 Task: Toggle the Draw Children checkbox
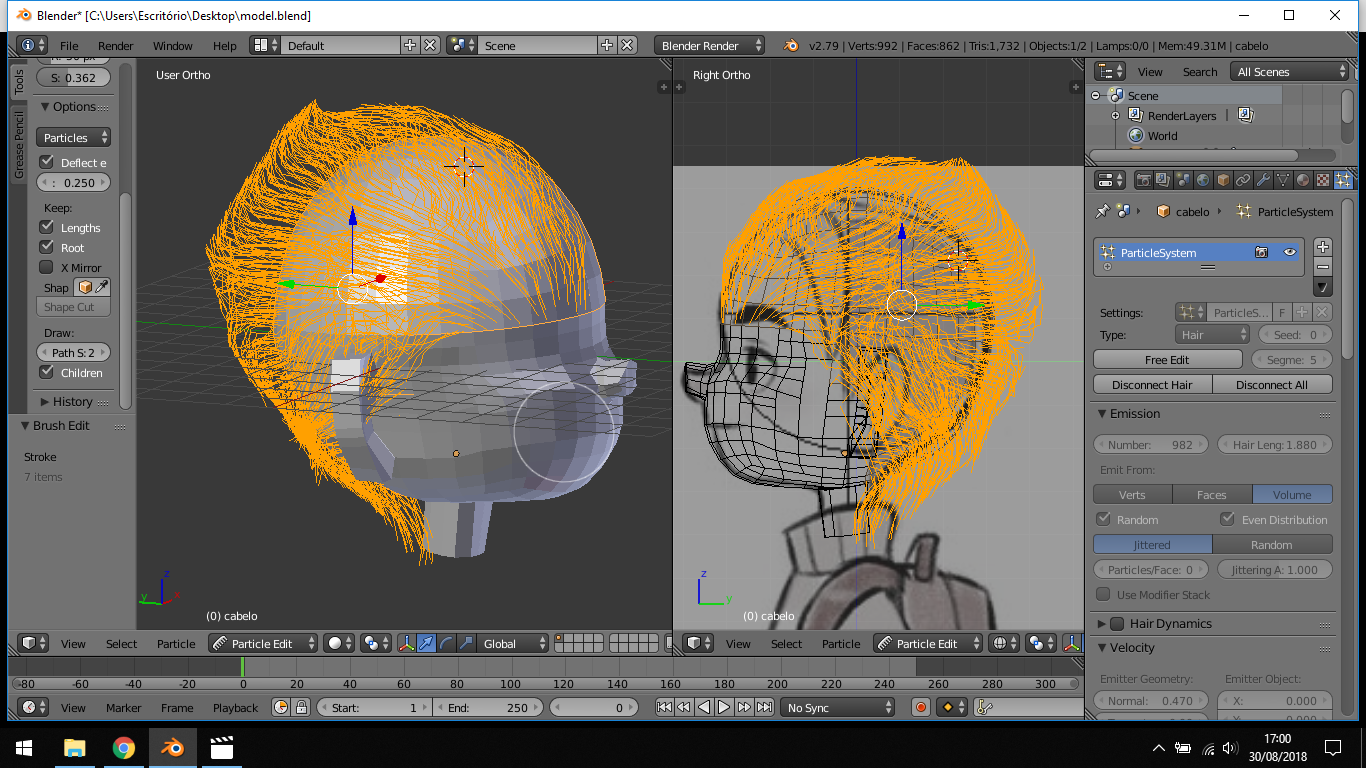coord(46,372)
